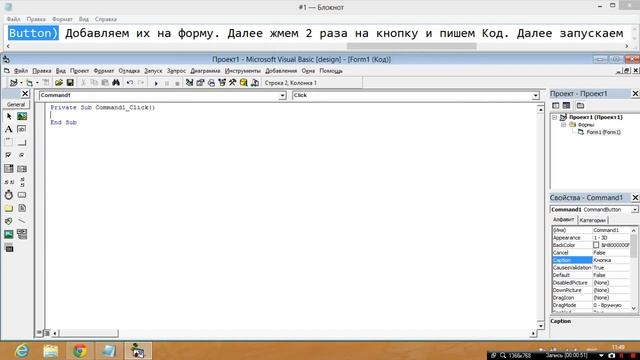Viewport: 640px width, 360px height.
Task: Select the Data control tool
Action: pyautogui.click(x=22, y=234)
